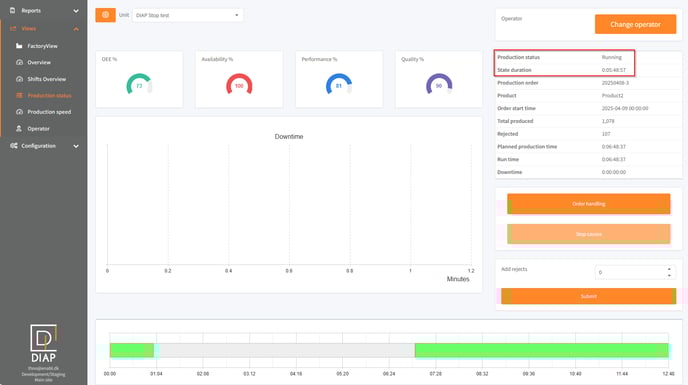Click the Rejected value 107

click(606, 133)
